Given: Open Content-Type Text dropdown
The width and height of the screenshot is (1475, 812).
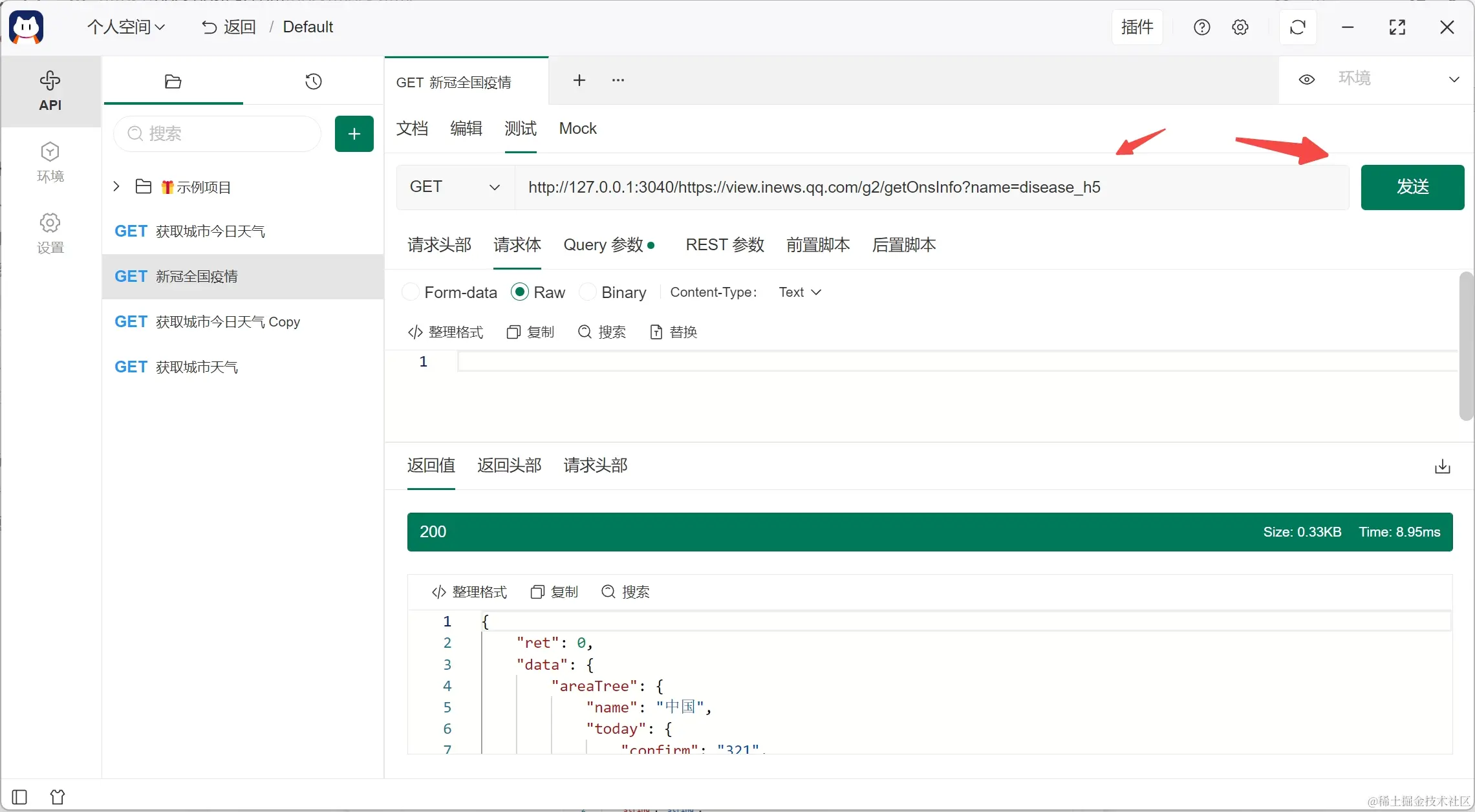Looking at the screenshot, I should [799, 292].
